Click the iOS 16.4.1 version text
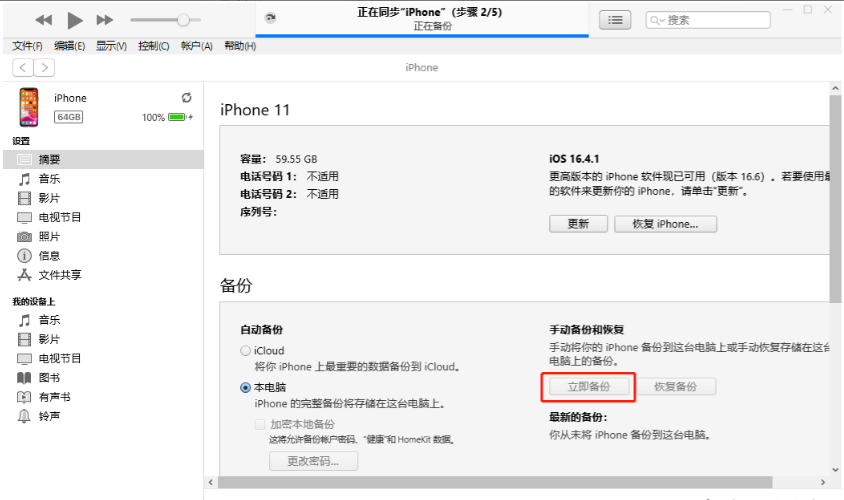844x500 pixels. pyautogui.click(x=574, y=159)
